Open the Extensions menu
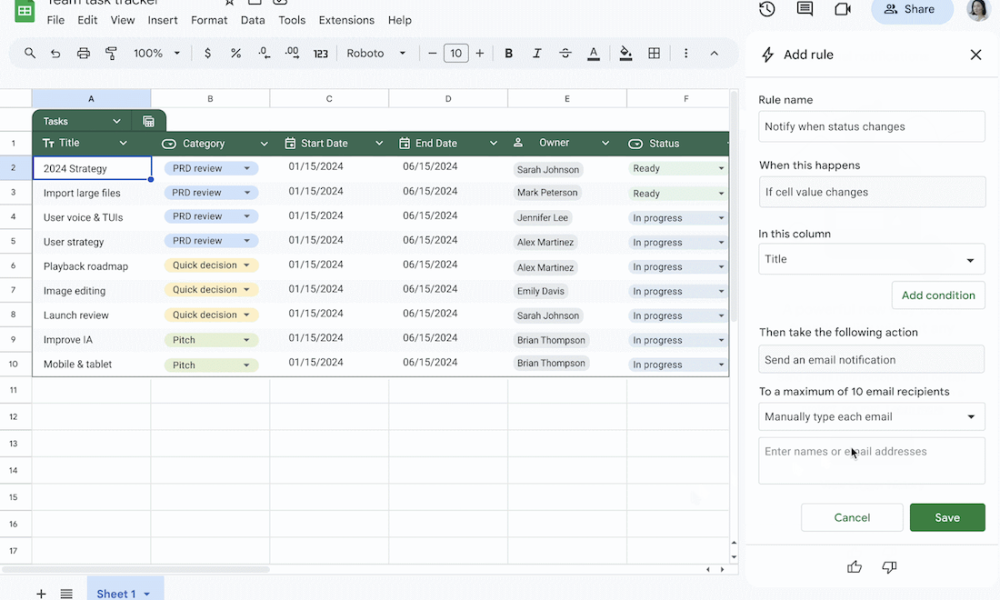The height and width of the screenshot is (600, 1000). 346,20
